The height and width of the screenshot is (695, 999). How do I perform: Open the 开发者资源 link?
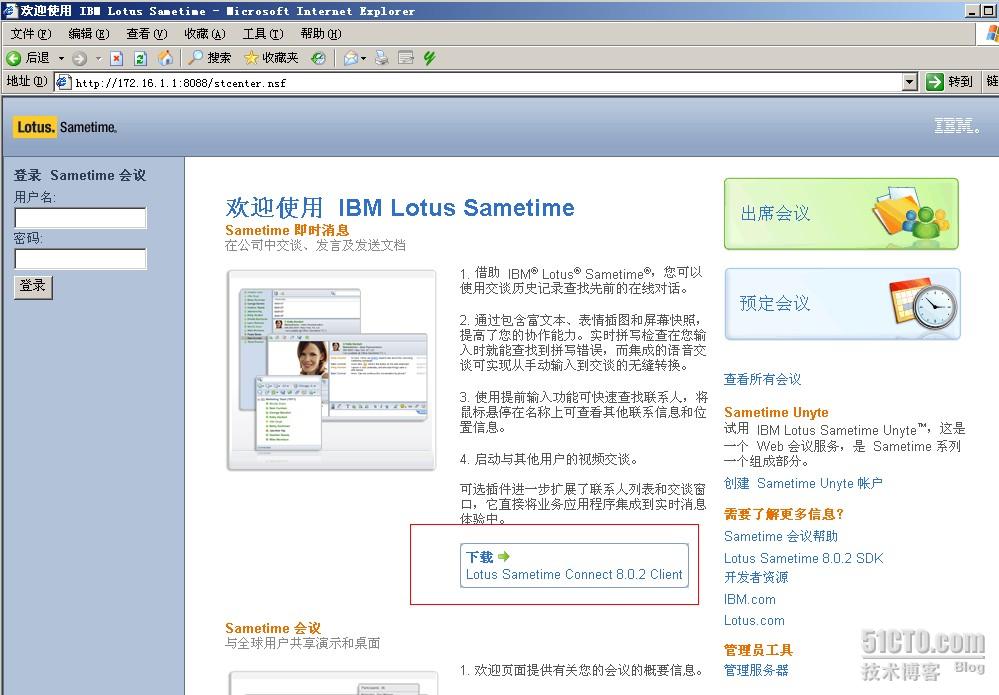pos(756,577)
